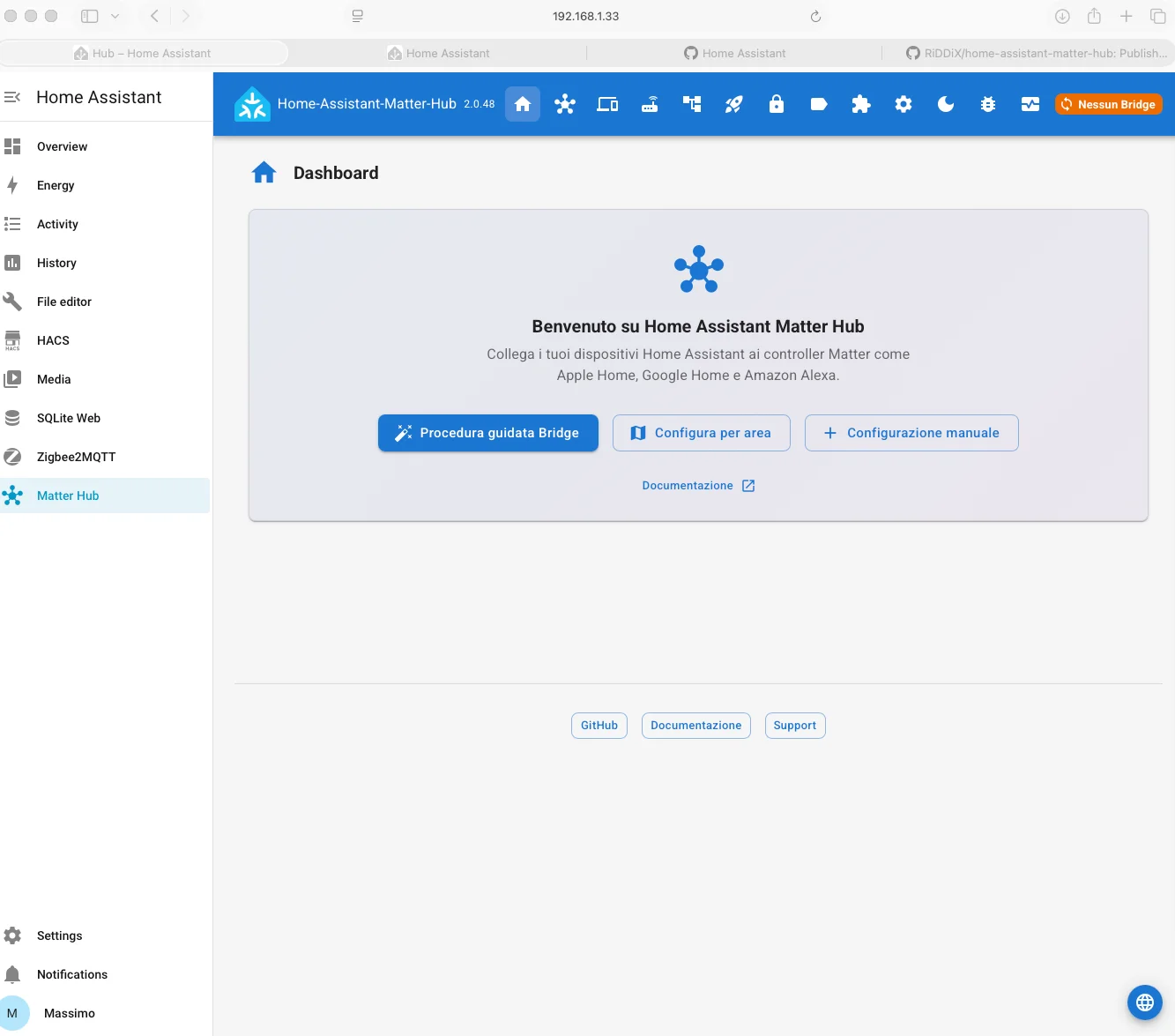Click the Nessun Bridge status button

tap(1109, 104)
